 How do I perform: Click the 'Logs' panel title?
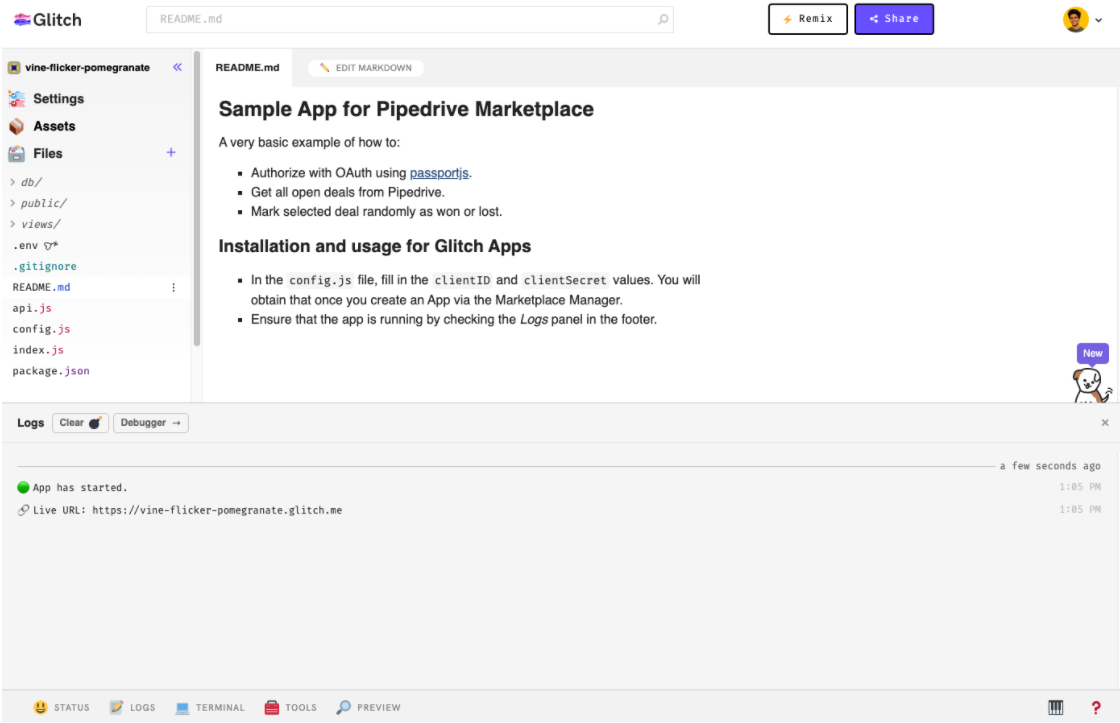tap(31, 423)
